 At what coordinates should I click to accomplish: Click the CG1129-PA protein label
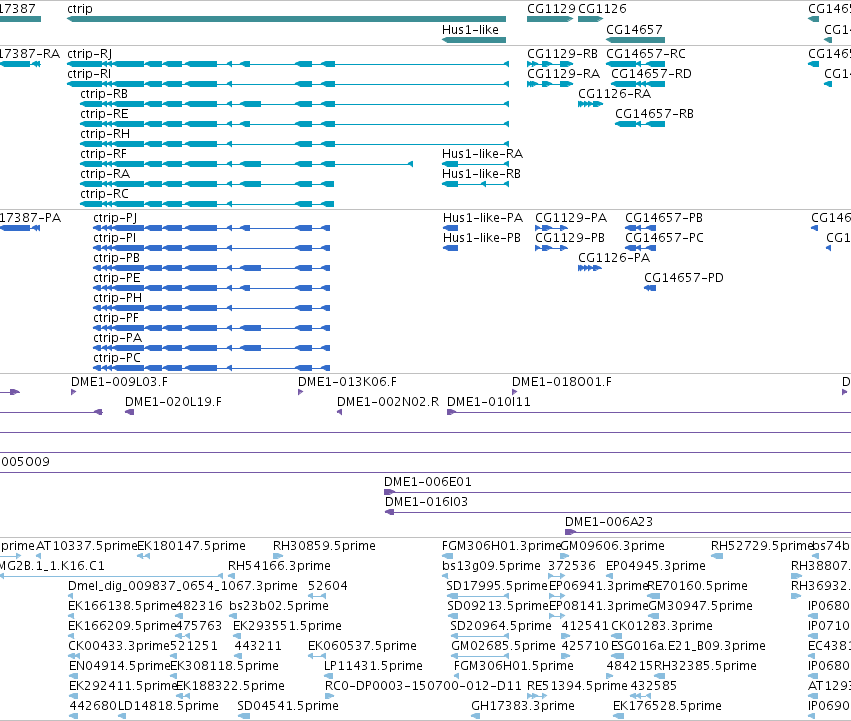[571, 218]
